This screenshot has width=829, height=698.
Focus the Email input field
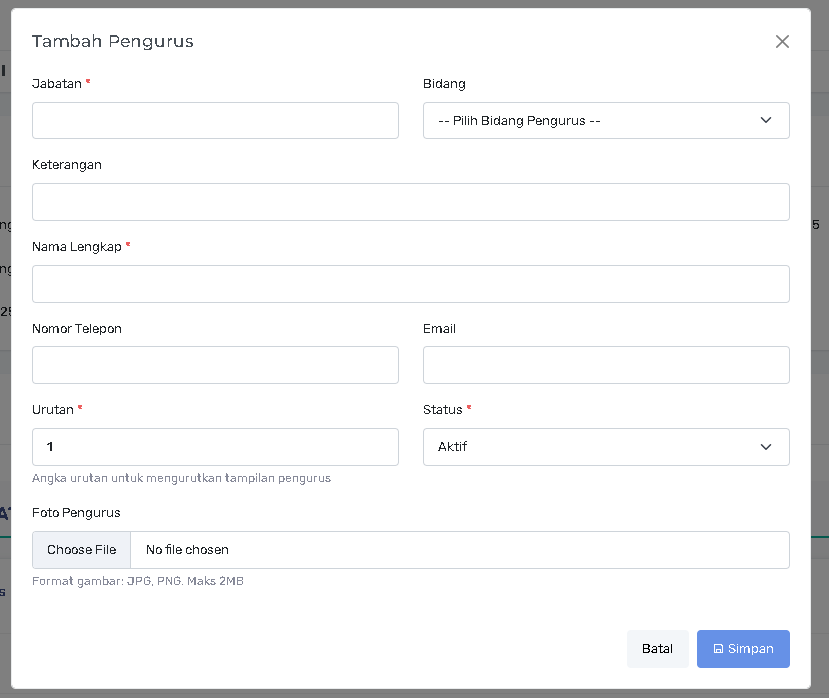point(606,365)
